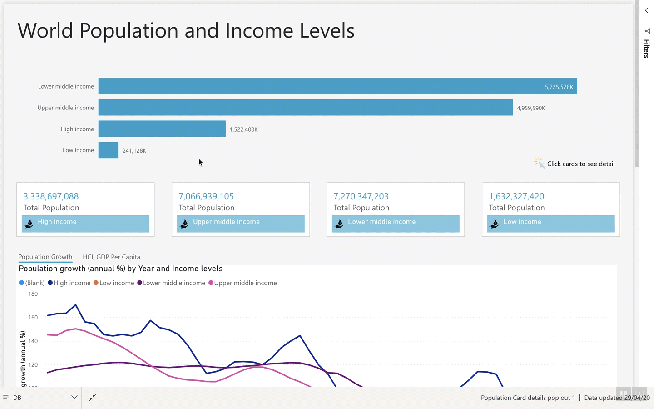Click the Lower middle income legend entry
The image size is (654, 409).
coord(171,283)
